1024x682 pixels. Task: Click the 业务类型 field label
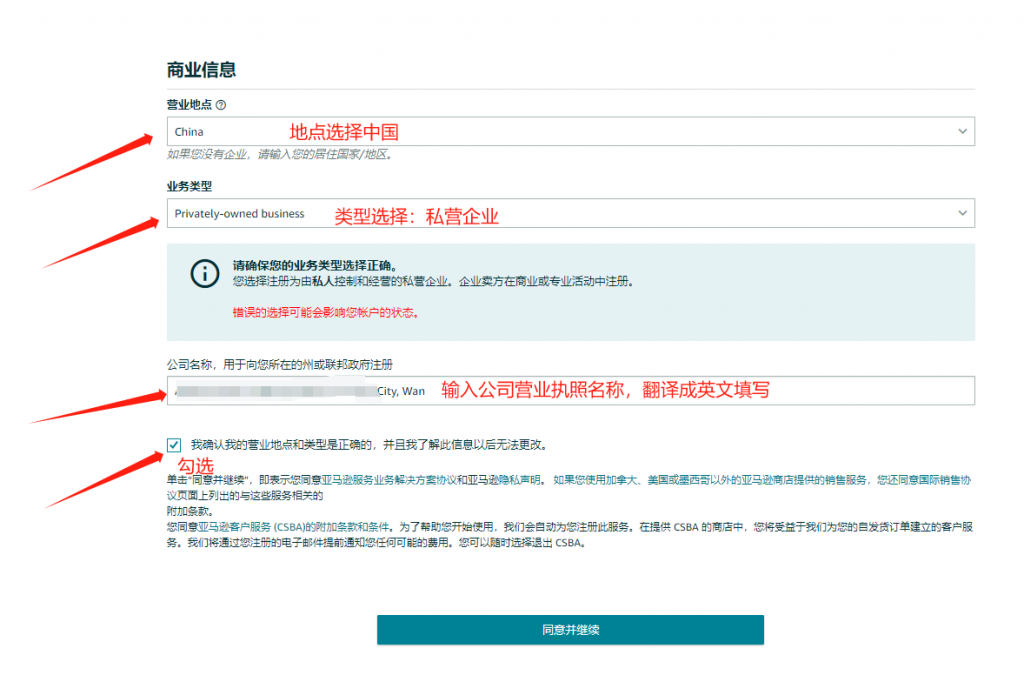(x=189, y=186)
